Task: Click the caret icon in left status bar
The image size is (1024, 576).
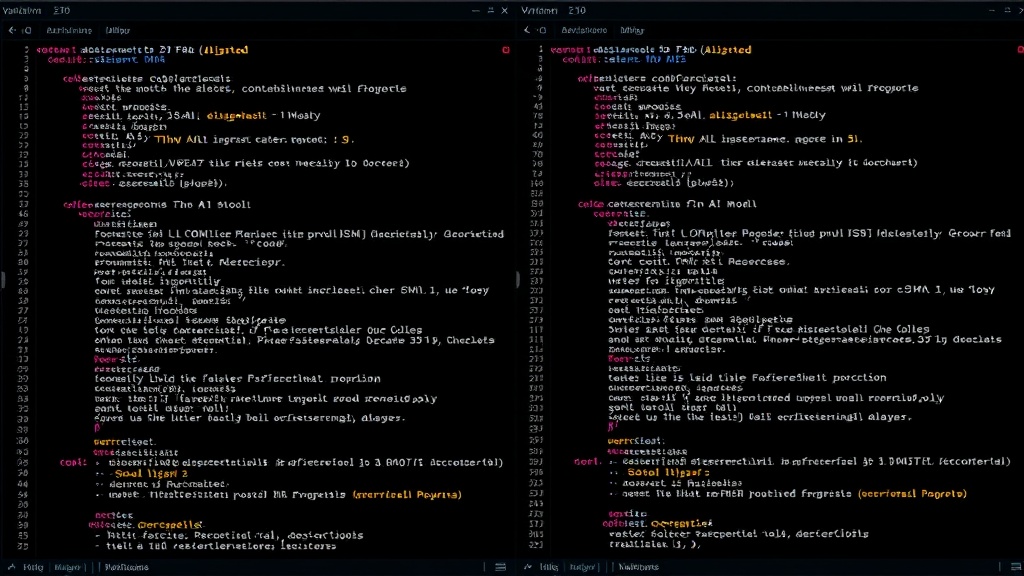Action: coord(14,567)
